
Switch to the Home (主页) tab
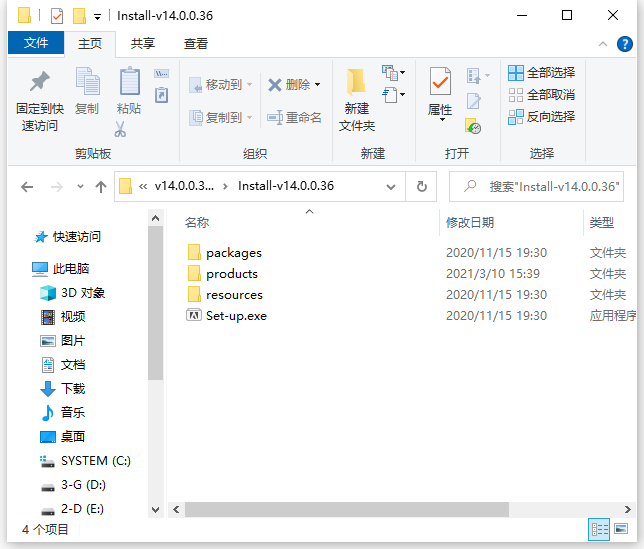tap(90, 44)
